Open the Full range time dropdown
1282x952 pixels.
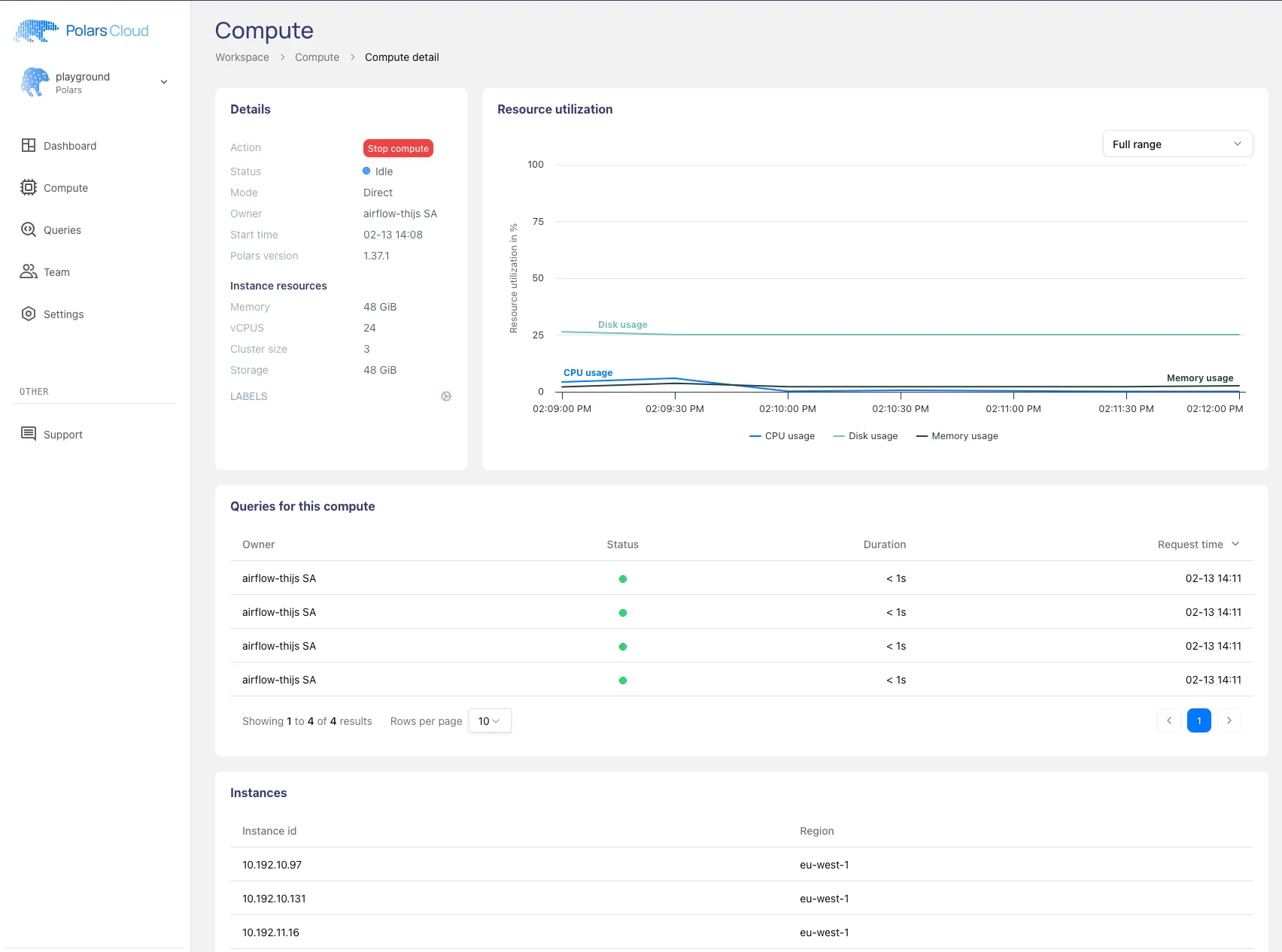point(1177,144)
